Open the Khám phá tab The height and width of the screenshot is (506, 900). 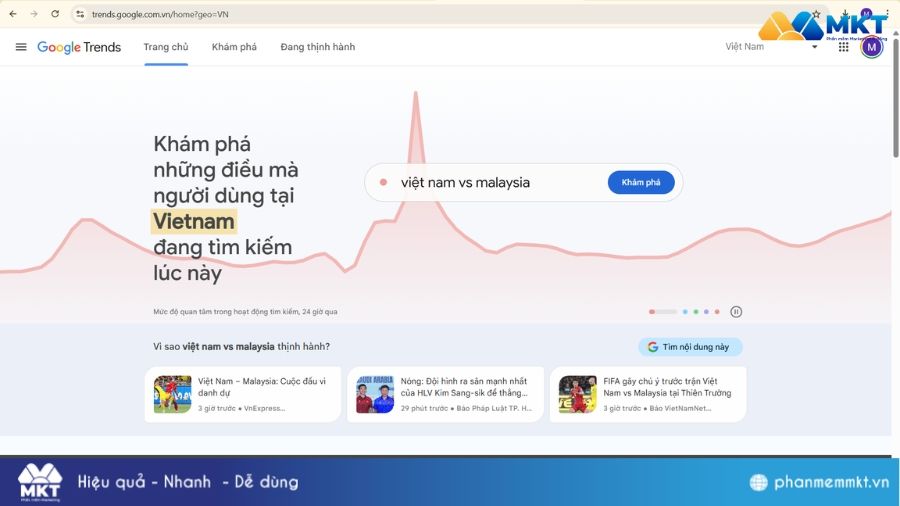pos(234,47)
